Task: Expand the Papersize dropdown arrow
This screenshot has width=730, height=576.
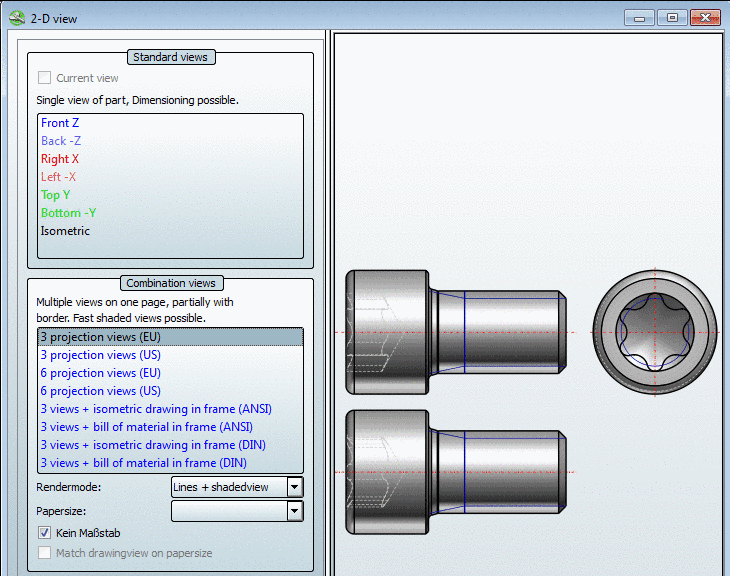Action: [294, 511]
